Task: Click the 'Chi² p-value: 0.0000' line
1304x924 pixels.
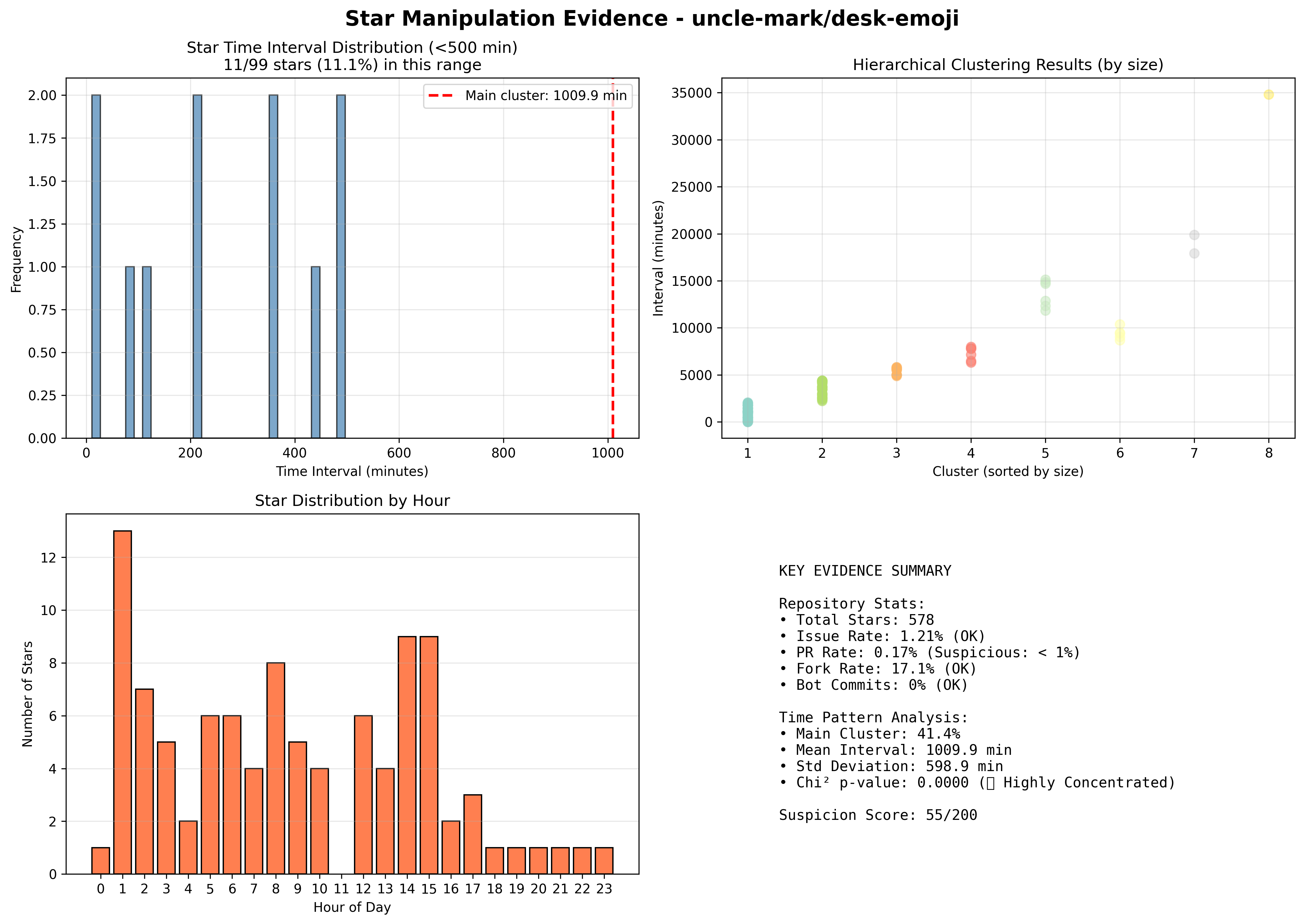Action: coord(978,783)
